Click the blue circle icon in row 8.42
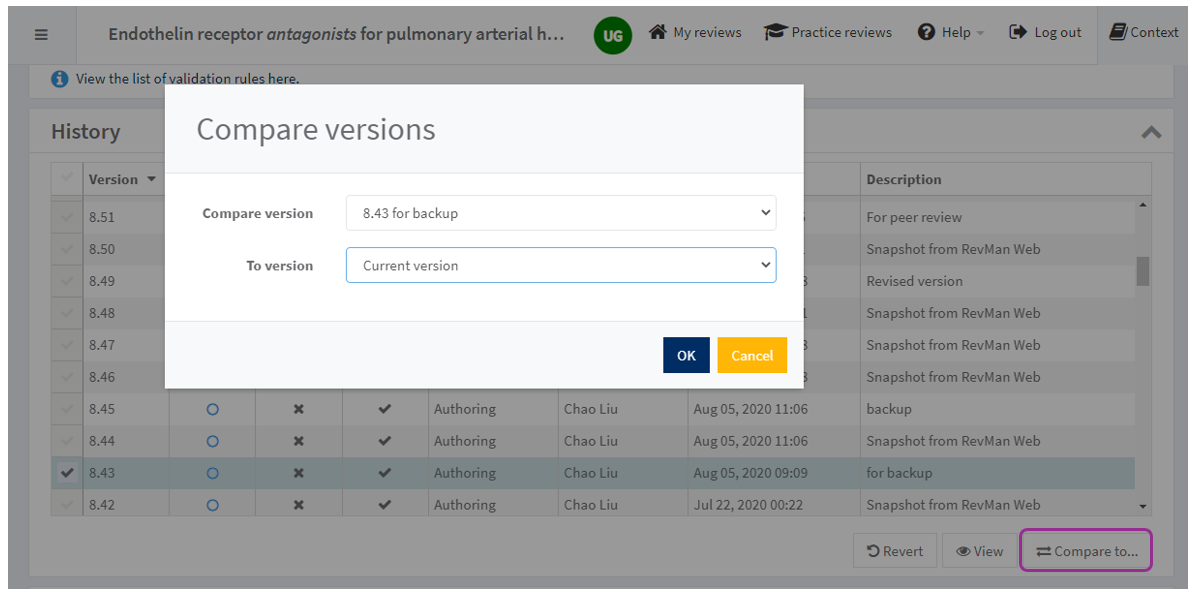This screenshot has height=597, width=1196. click(212, 505)
